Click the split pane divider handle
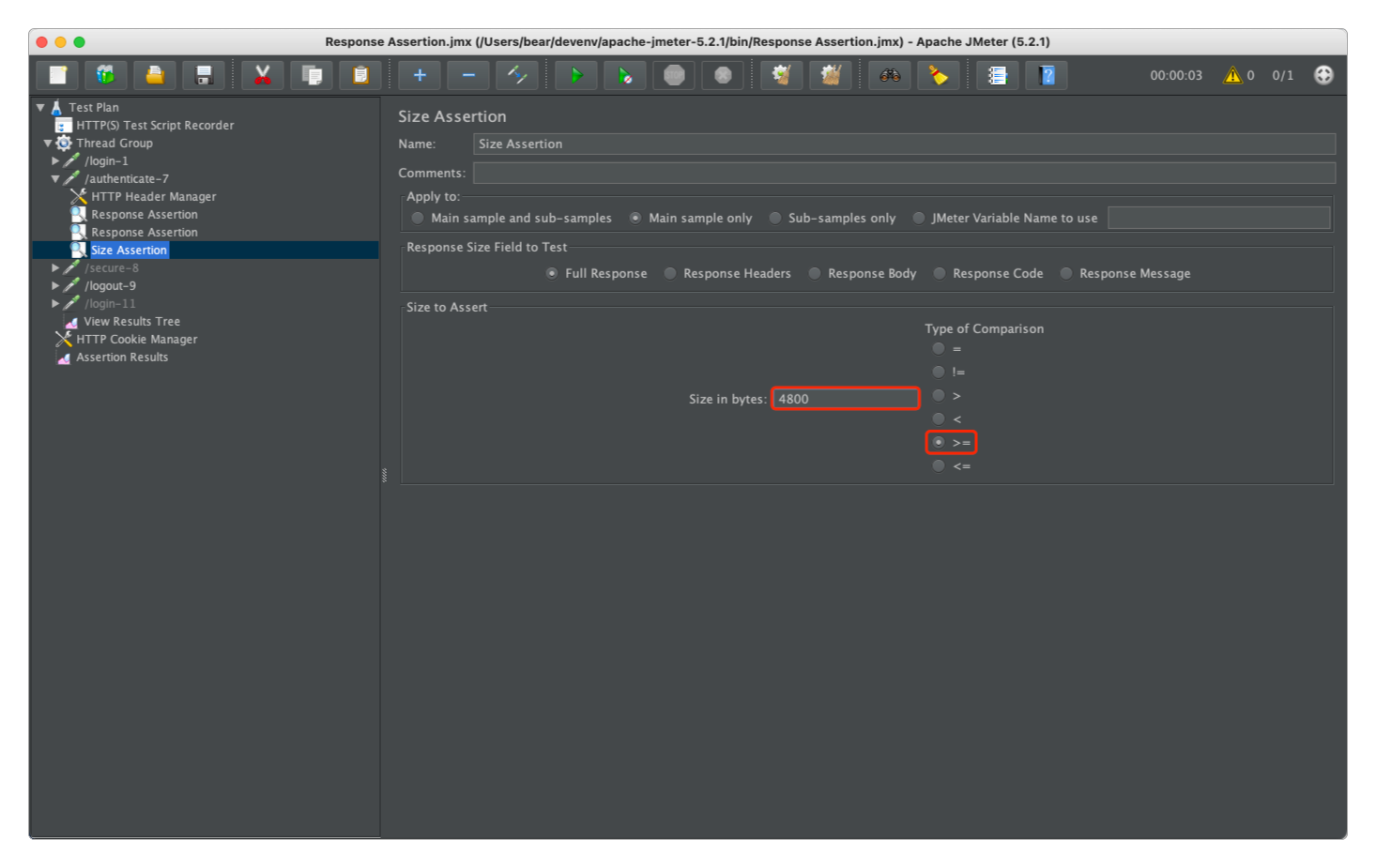This screenshot has width=1376, height=868. pyautogui.click(x=384, y=476)
